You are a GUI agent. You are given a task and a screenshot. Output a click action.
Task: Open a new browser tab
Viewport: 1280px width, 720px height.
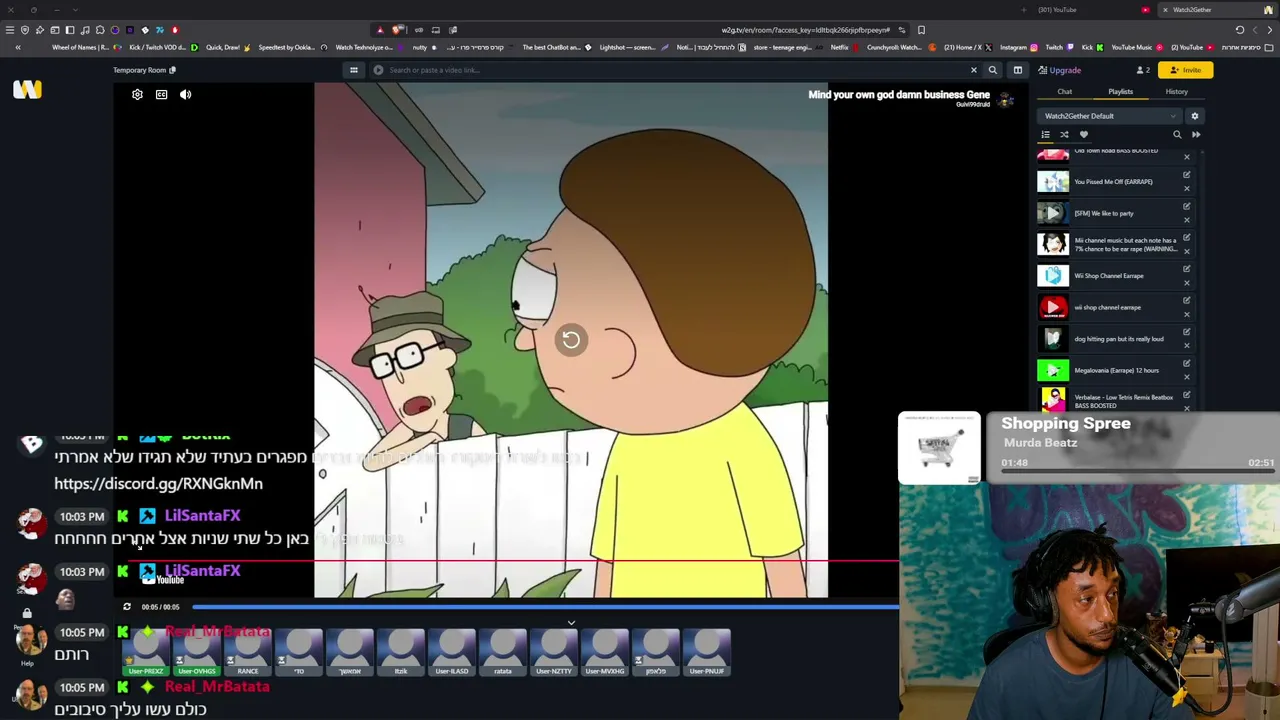pos(1023,10)
